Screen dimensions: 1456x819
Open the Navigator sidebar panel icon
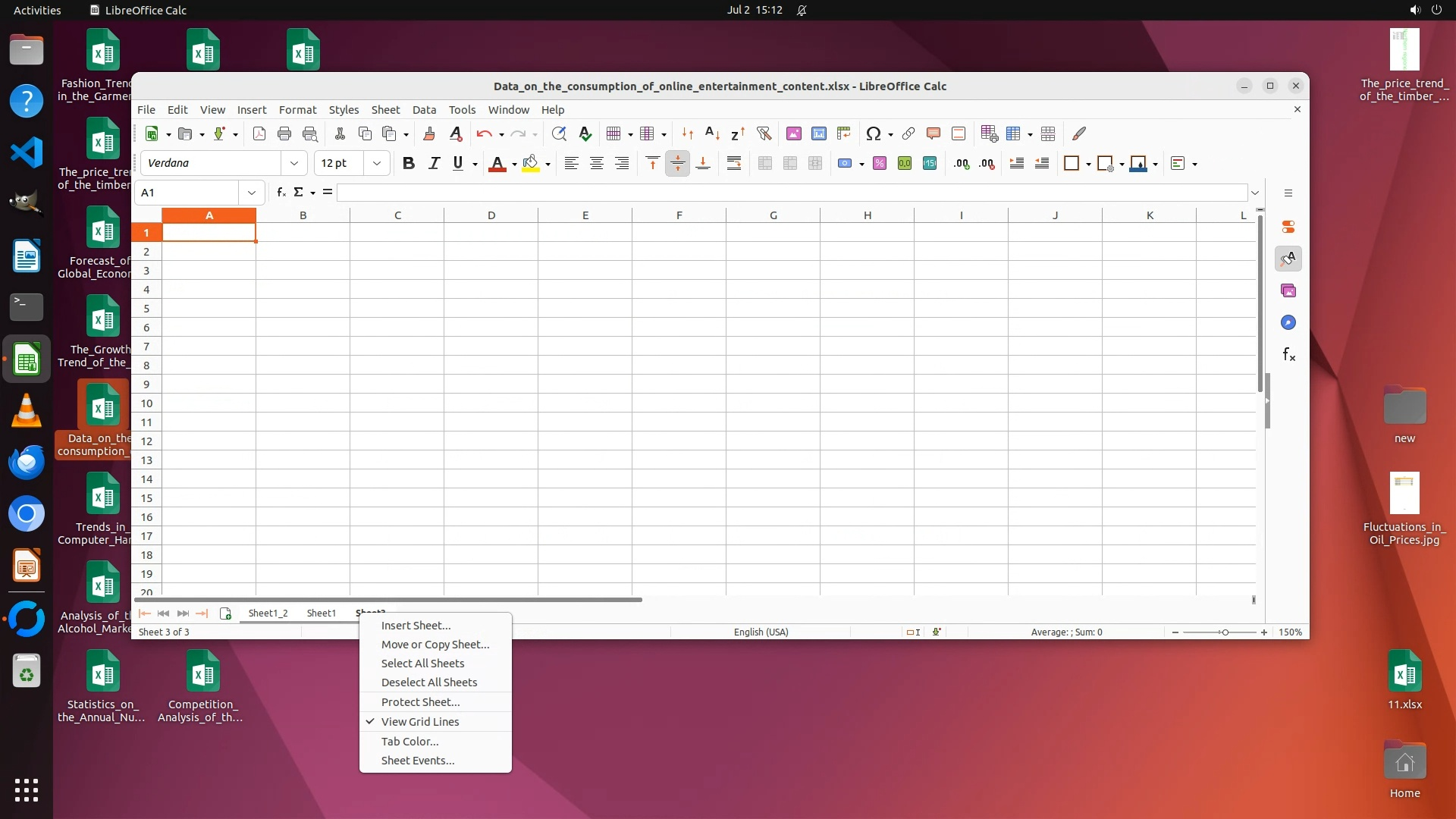(x=1288, y=323)
